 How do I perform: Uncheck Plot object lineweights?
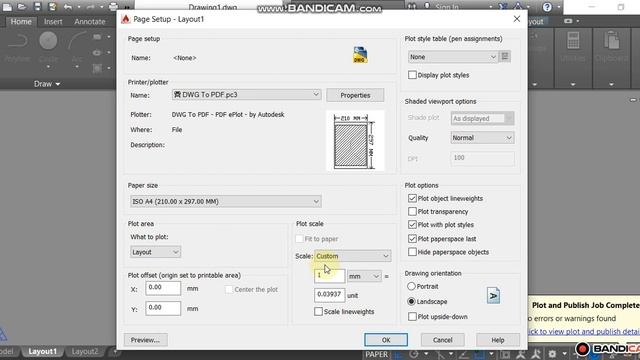tap(412, 198)
